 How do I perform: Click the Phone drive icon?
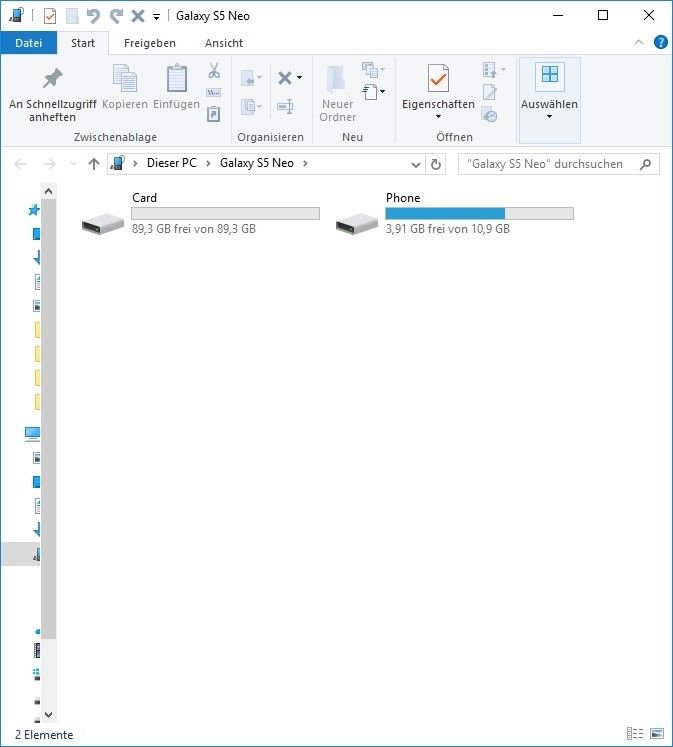pos(357,223)
